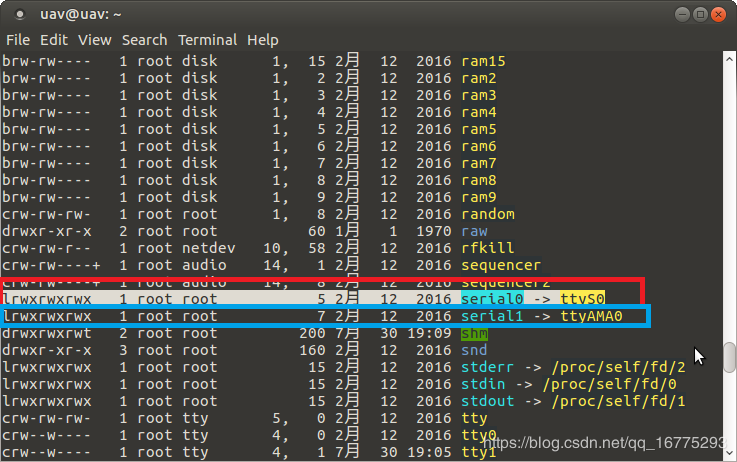This screenshot has width=737, height=462.
Task: Click the ram4 entry
Action: point(478,112)
